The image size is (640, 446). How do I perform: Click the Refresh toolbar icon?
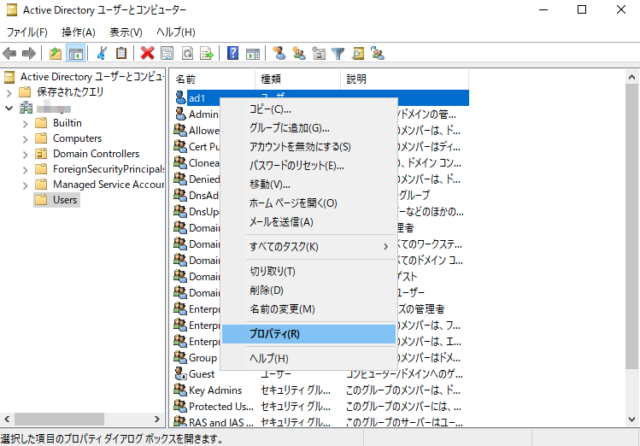click(187, 53)
